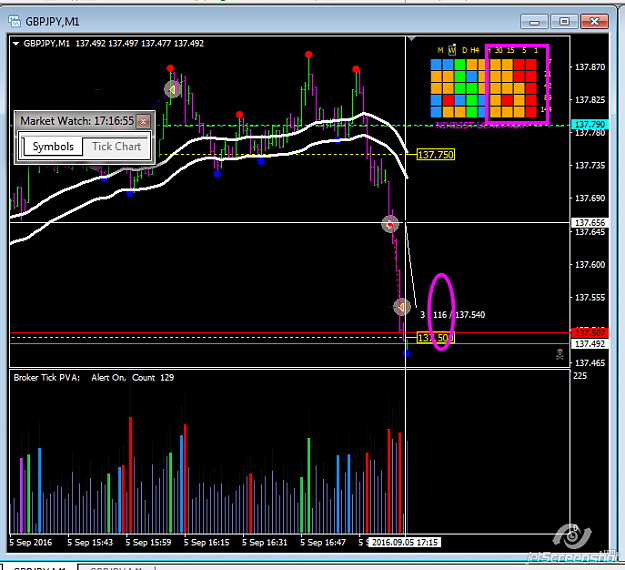Click the 116 / 137.540 crosshair measurement text
Viewport: 625px width, 570px height.
point(459,314)
